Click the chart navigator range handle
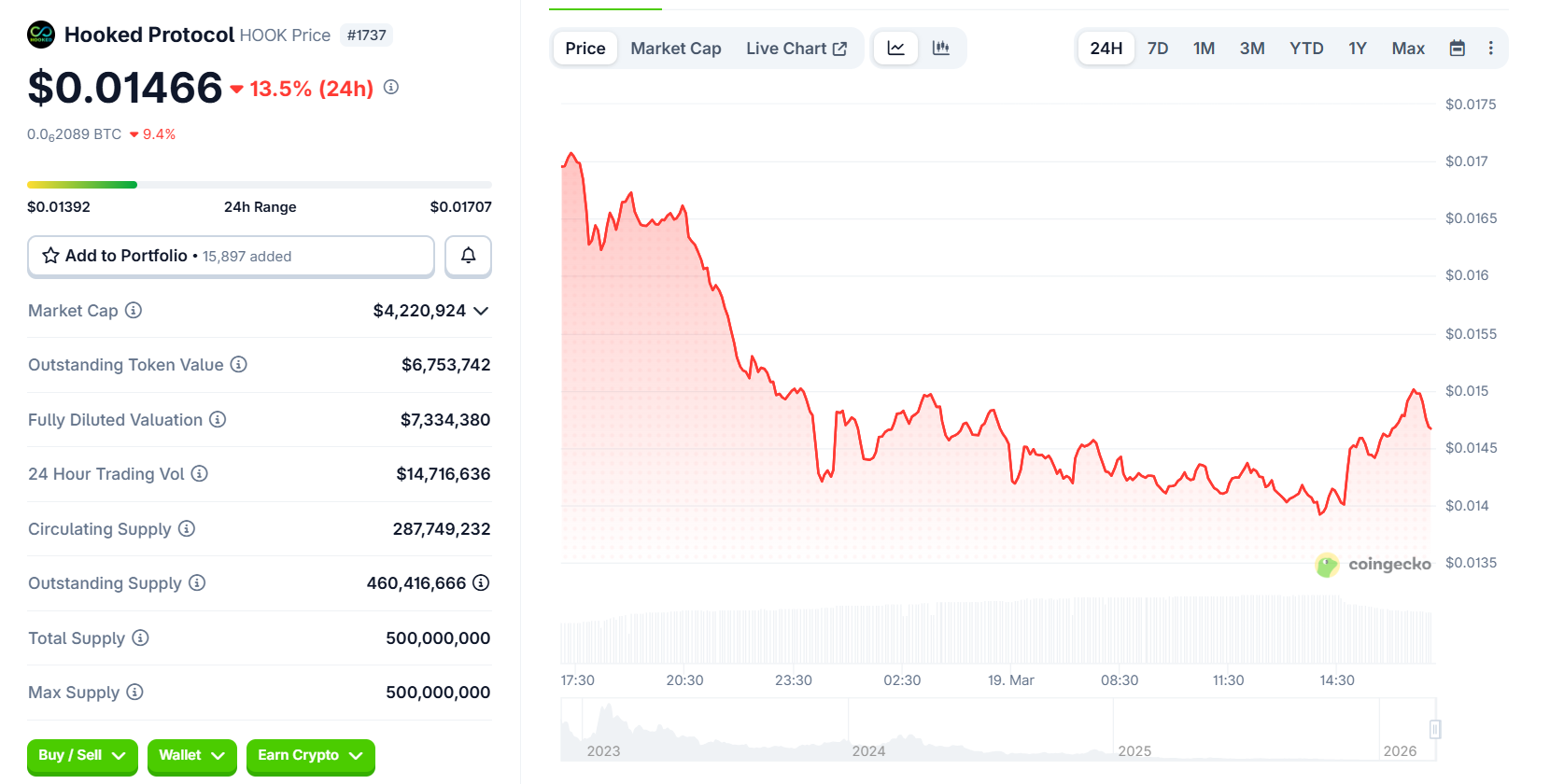Image resolution: width=1564 pixels, height=784 pixels. 1435,729
